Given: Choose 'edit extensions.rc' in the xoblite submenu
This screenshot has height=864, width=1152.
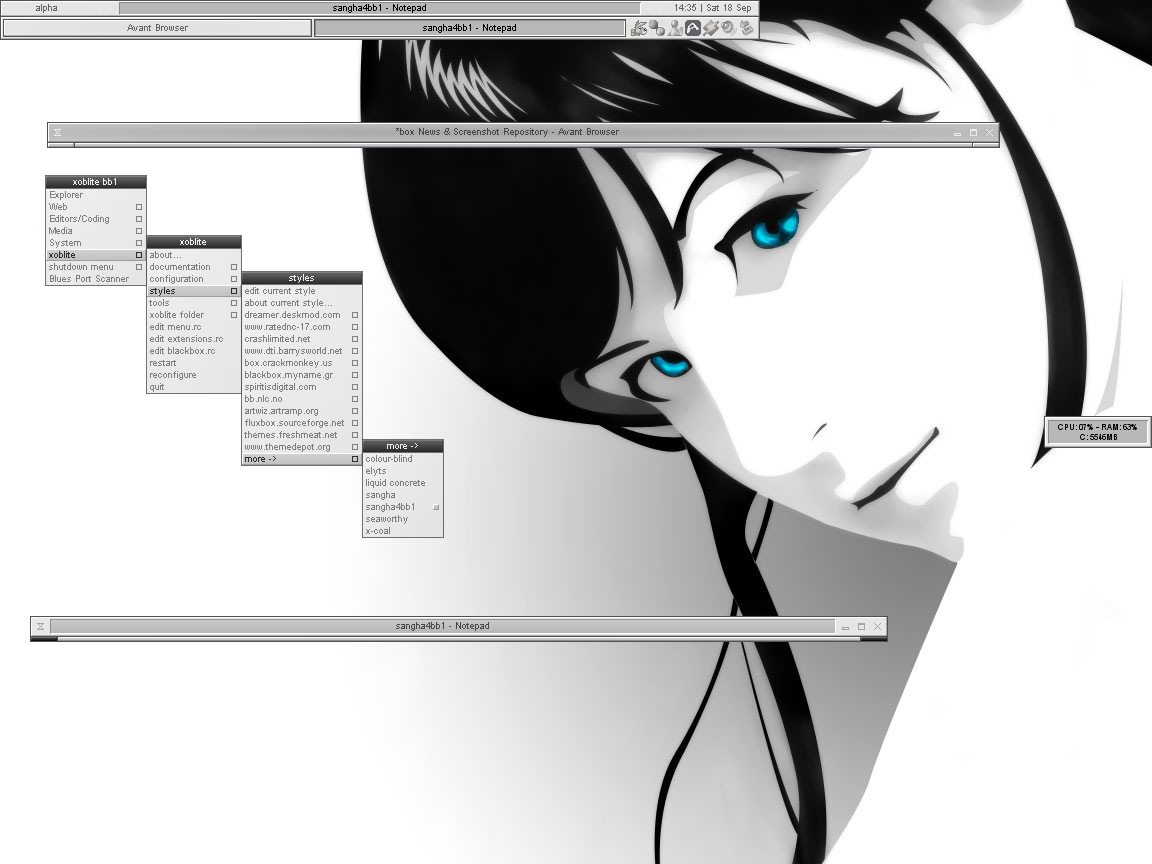Looking at the screenshot, I should click(194, 339).
